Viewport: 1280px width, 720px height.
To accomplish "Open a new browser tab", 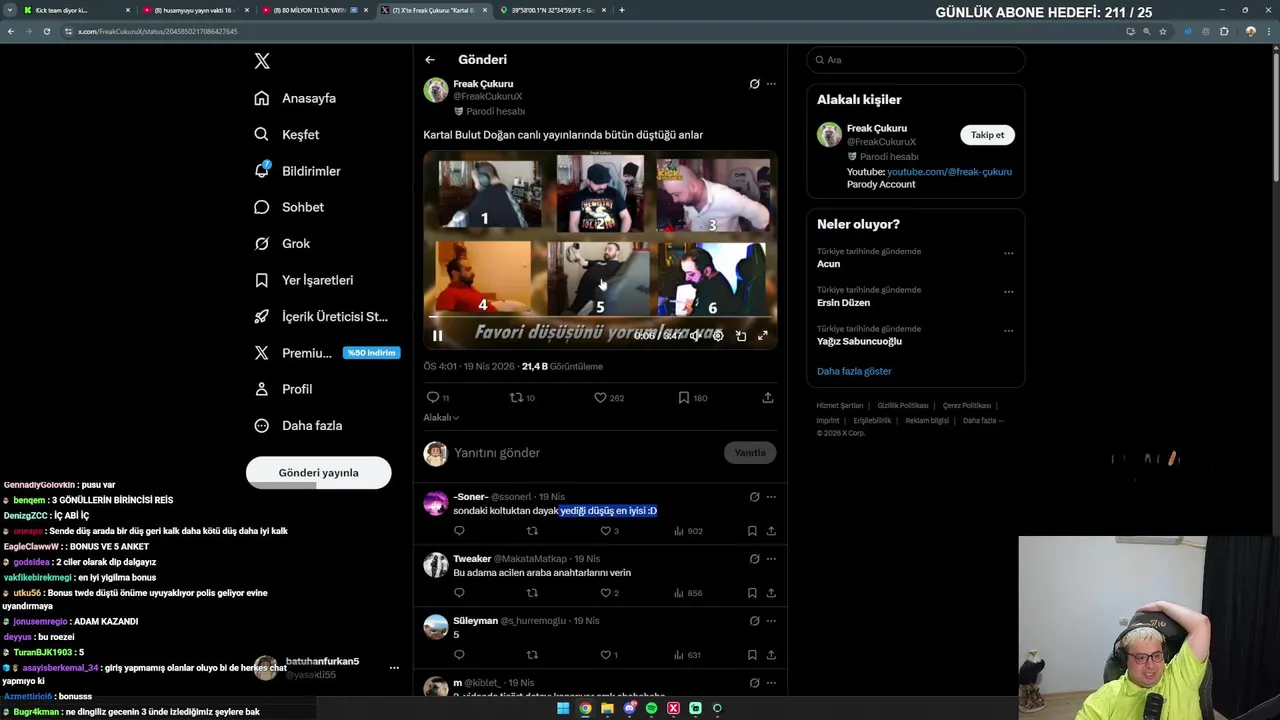I will tap(622, 10).
